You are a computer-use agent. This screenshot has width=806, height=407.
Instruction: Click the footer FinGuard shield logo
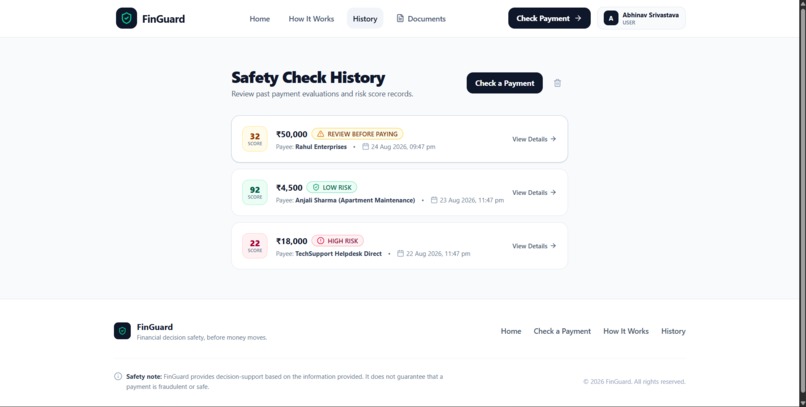pos(122,331)
